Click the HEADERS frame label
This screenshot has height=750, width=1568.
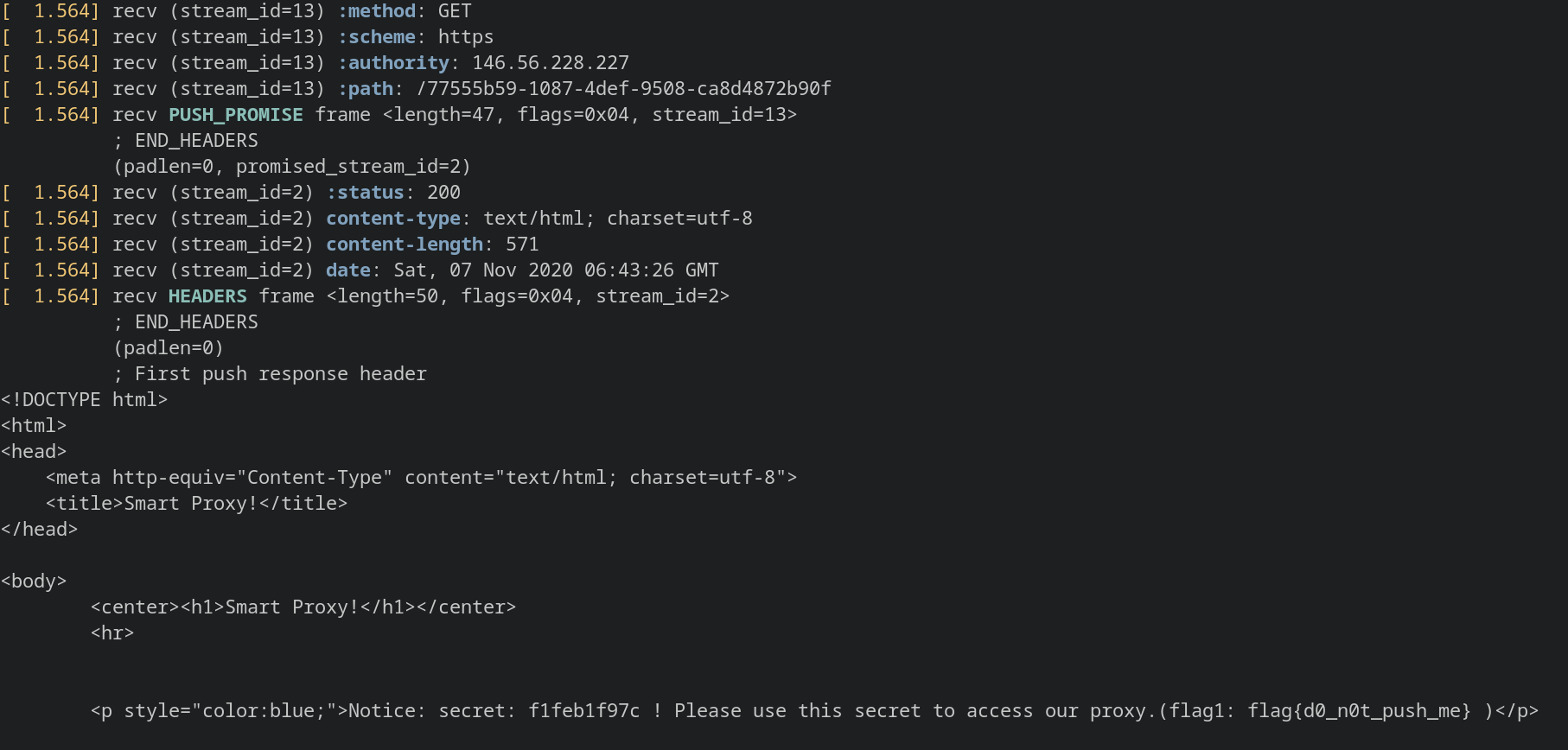tap(207, 296)
